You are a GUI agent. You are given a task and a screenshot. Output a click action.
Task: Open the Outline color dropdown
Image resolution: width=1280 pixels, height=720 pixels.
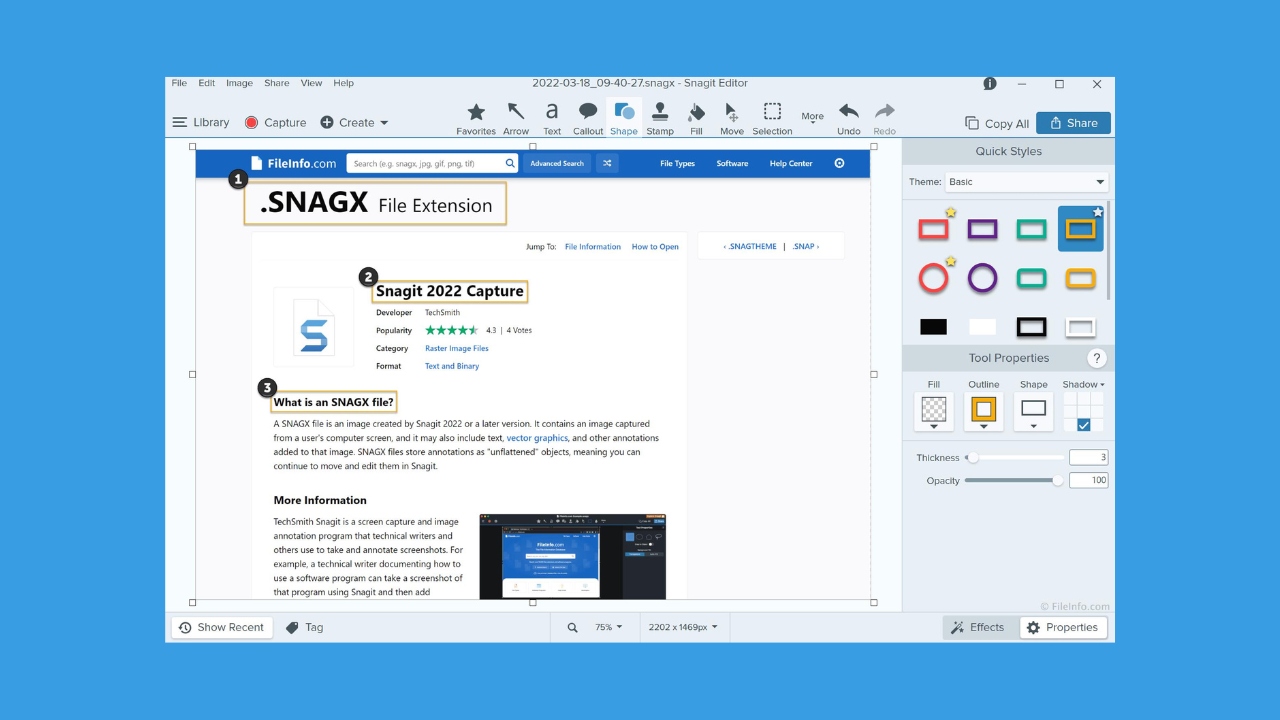pyautogui.click(x=983, y=411)
